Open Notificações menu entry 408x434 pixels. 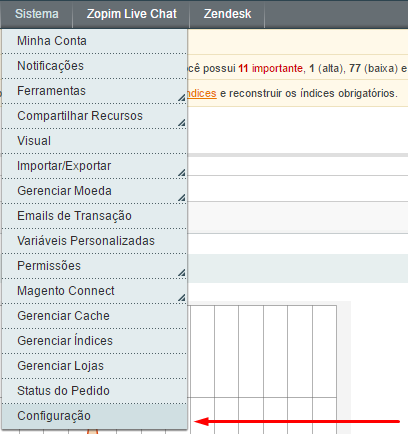click(94, 66)
